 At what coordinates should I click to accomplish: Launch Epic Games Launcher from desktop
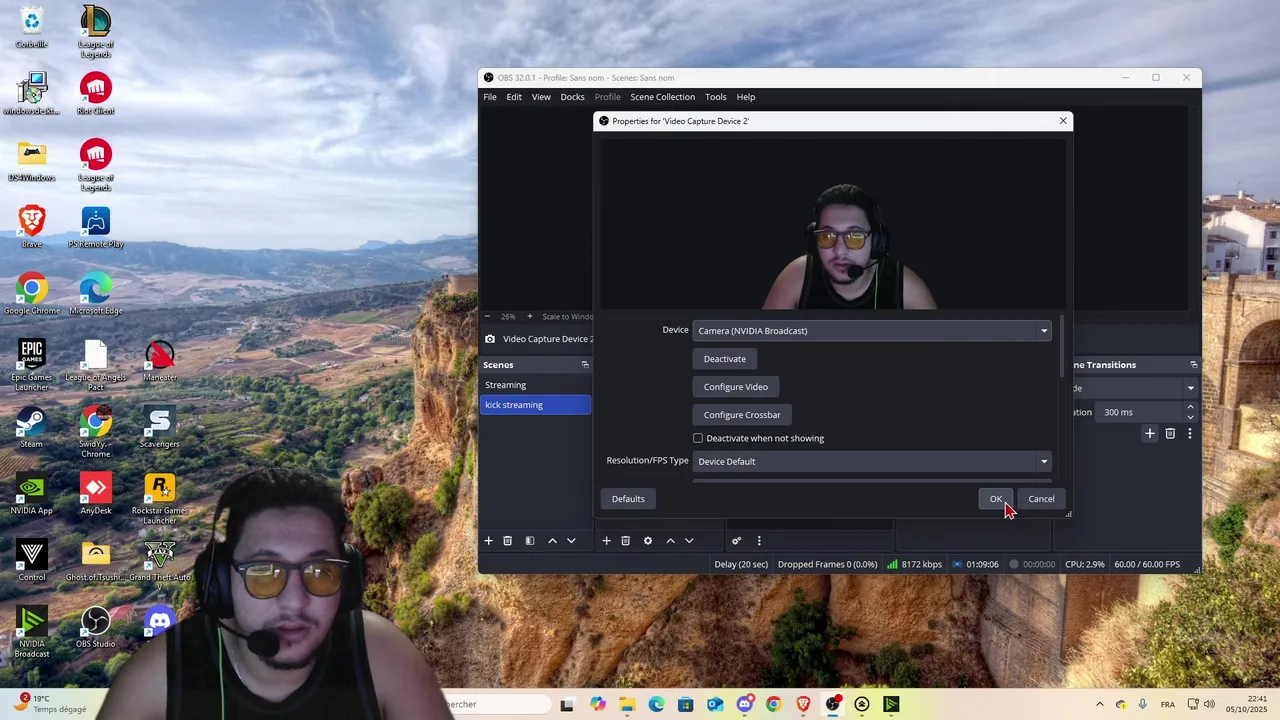tap(31, 366)
